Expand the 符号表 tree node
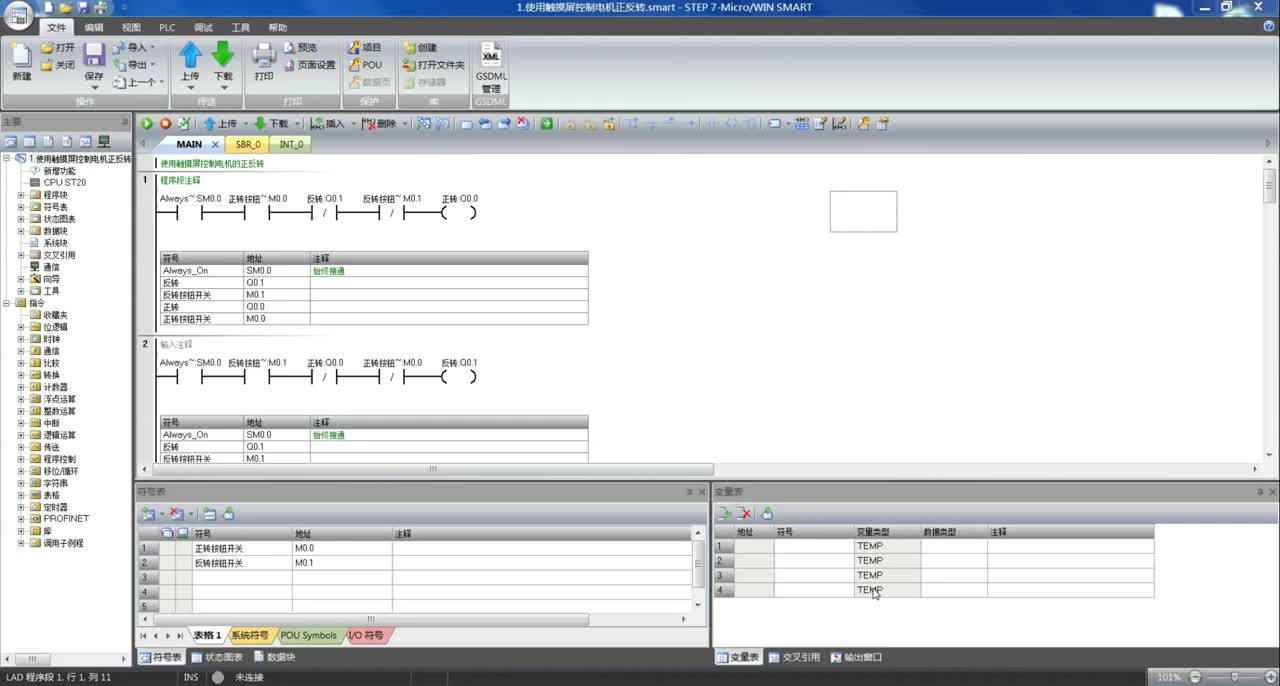 tap(21, 207)
